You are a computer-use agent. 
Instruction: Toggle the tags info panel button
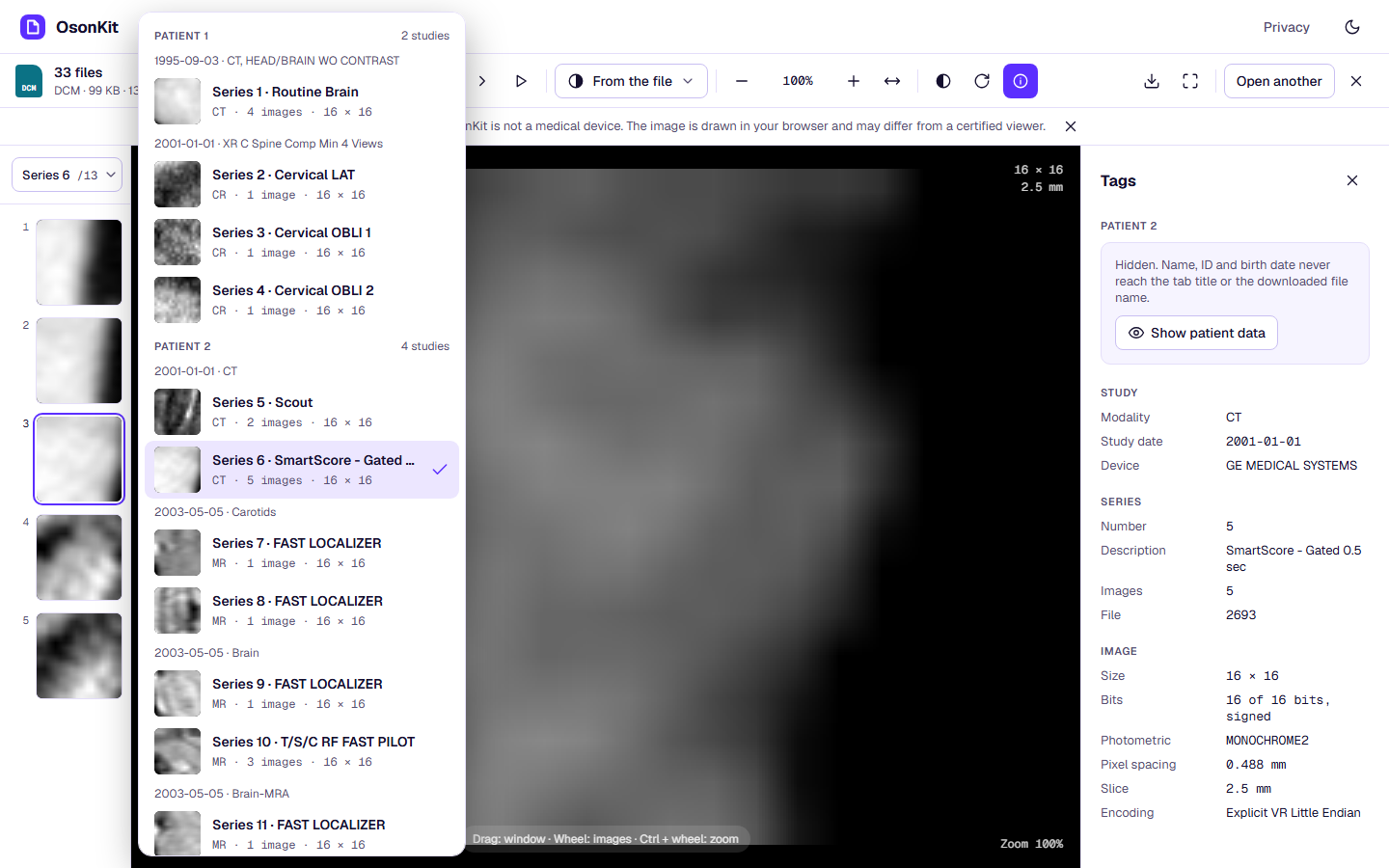click(x=1021, y=81)
